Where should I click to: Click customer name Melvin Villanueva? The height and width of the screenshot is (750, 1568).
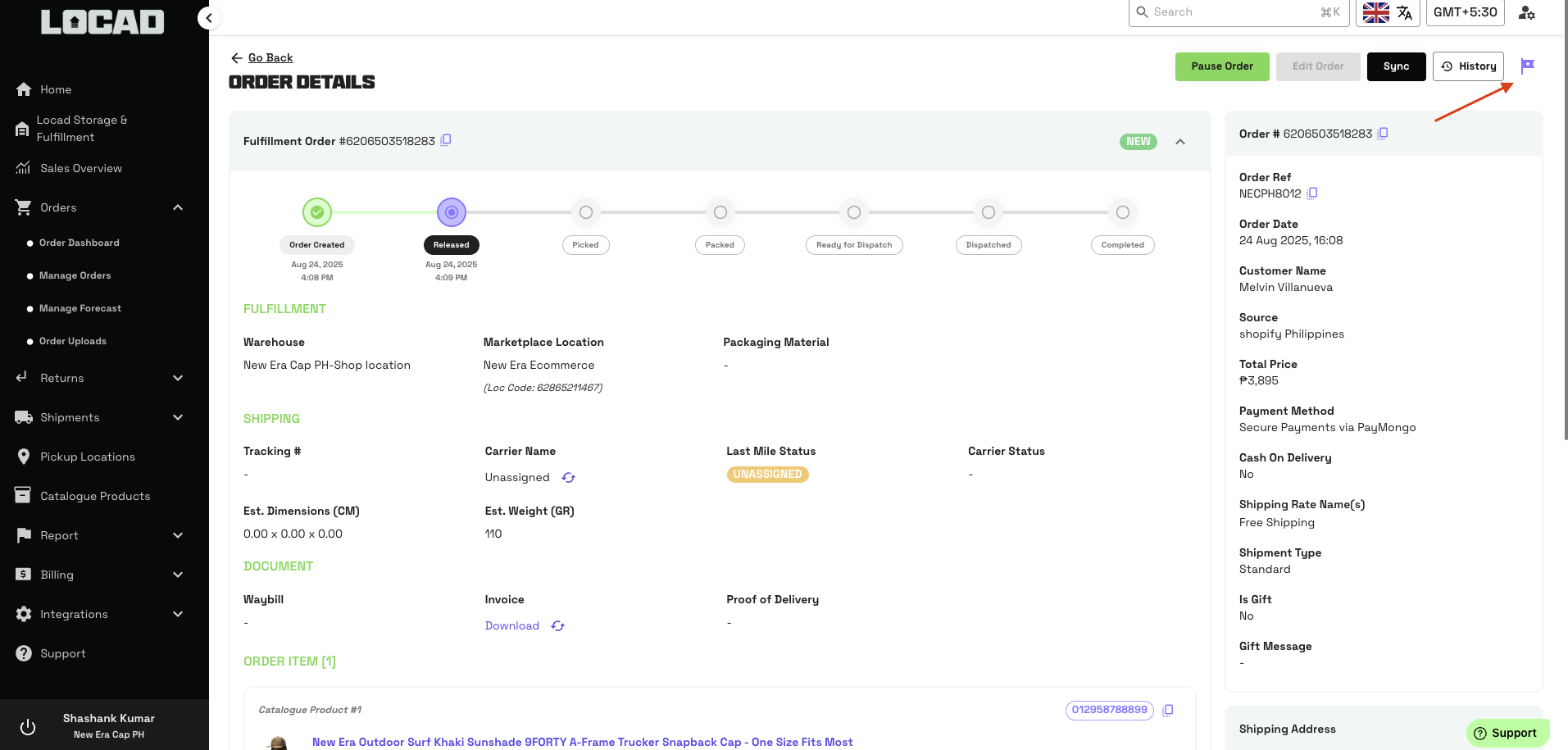click(1286, 287)
